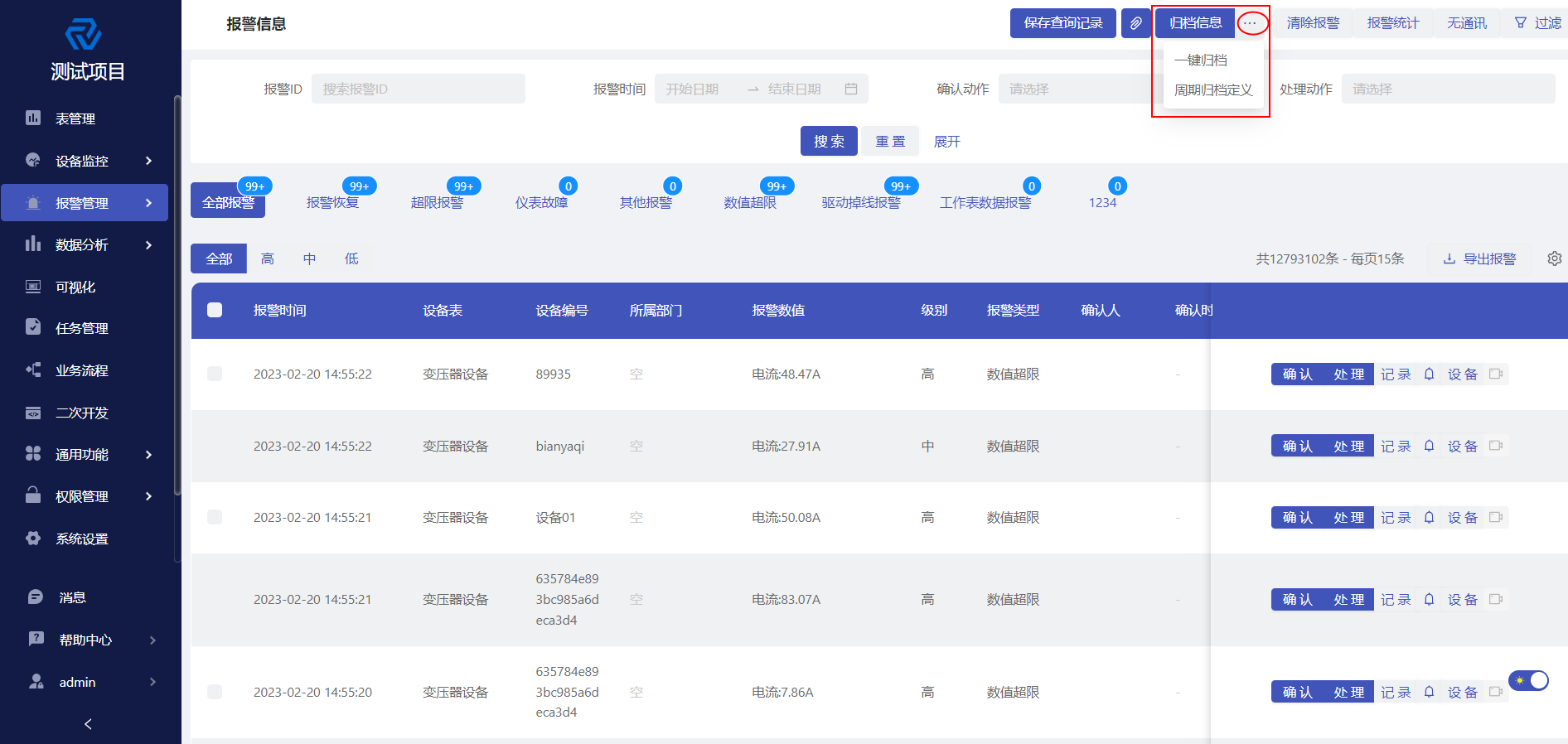Click bell icon in 89935 row
Screen dimensions: 1568x744
click(1429, 374)
